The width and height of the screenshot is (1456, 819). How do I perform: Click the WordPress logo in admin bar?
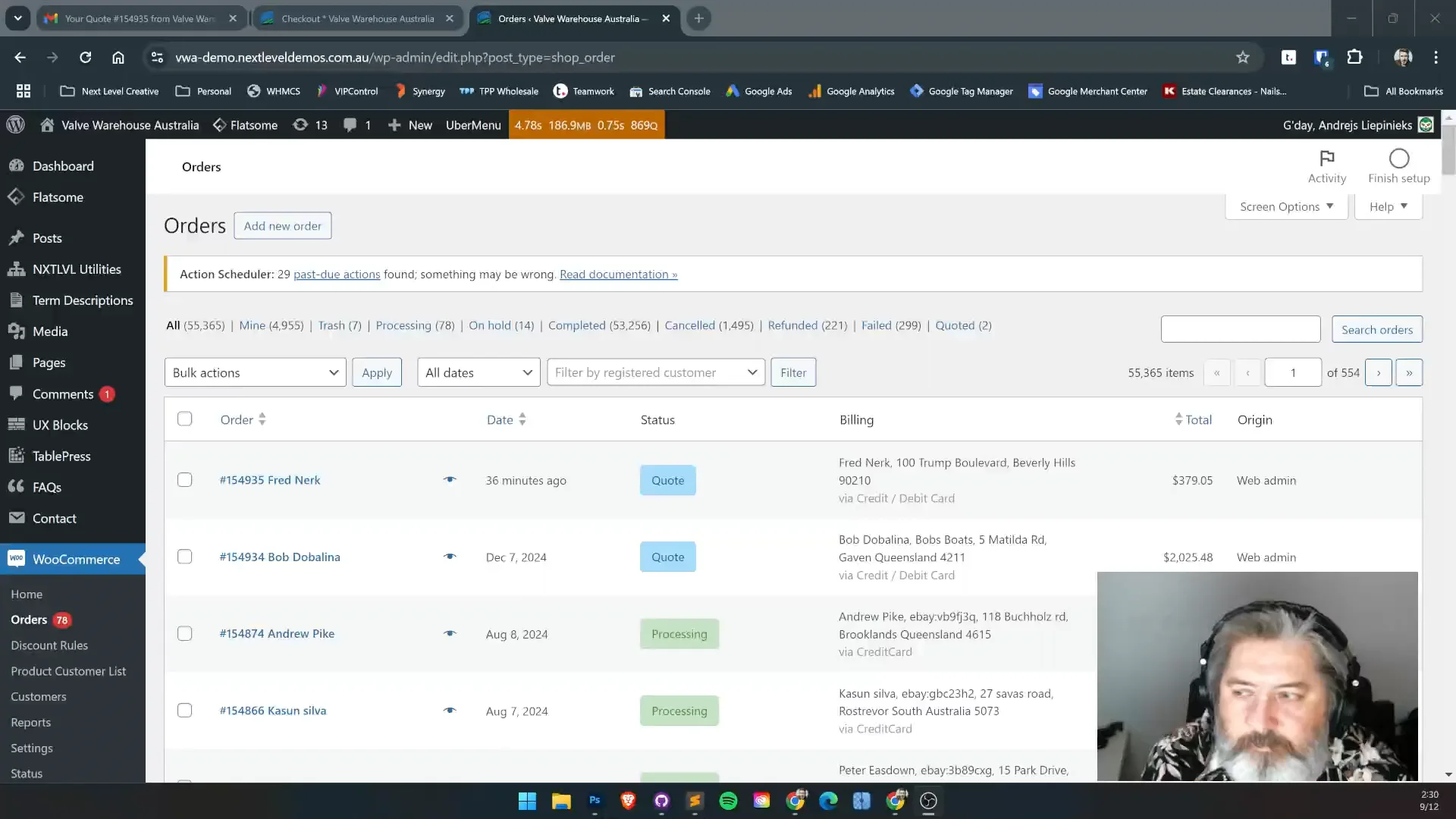click(16, 125)
